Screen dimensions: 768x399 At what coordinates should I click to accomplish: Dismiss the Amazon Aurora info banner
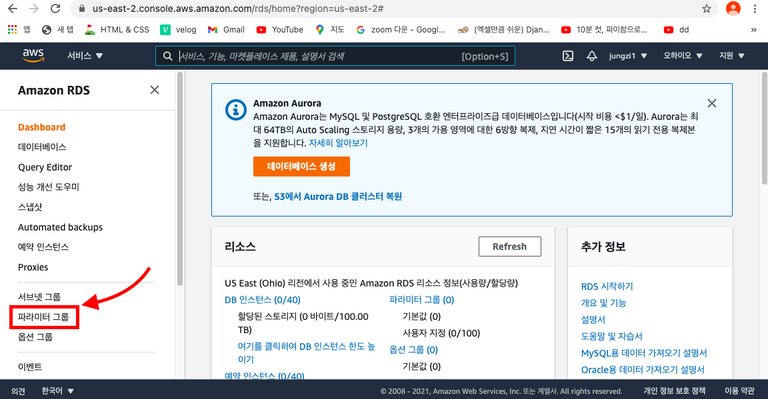click(x=712, y=103)
